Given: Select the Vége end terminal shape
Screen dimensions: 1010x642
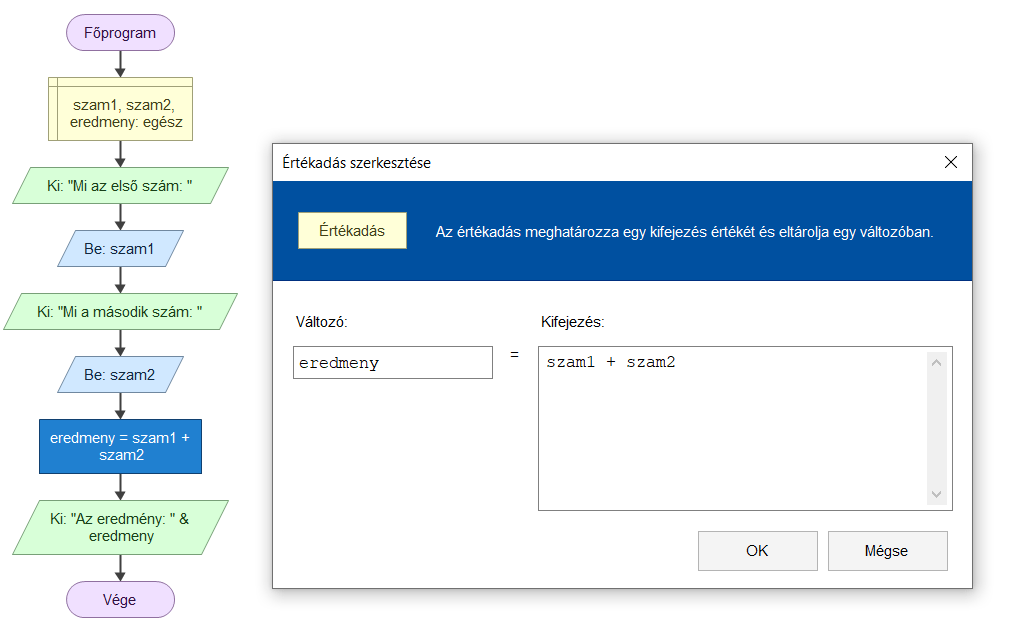Looking at the screenshot, I should coord(120,600).
